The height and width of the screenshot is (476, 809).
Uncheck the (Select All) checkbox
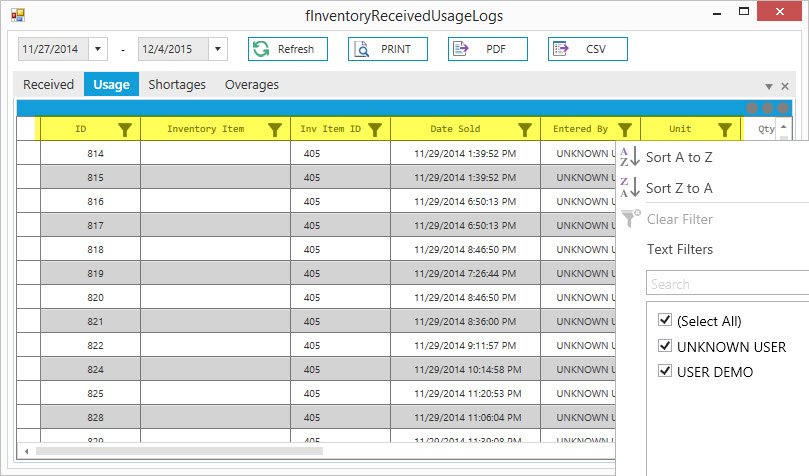pos(665,320)
